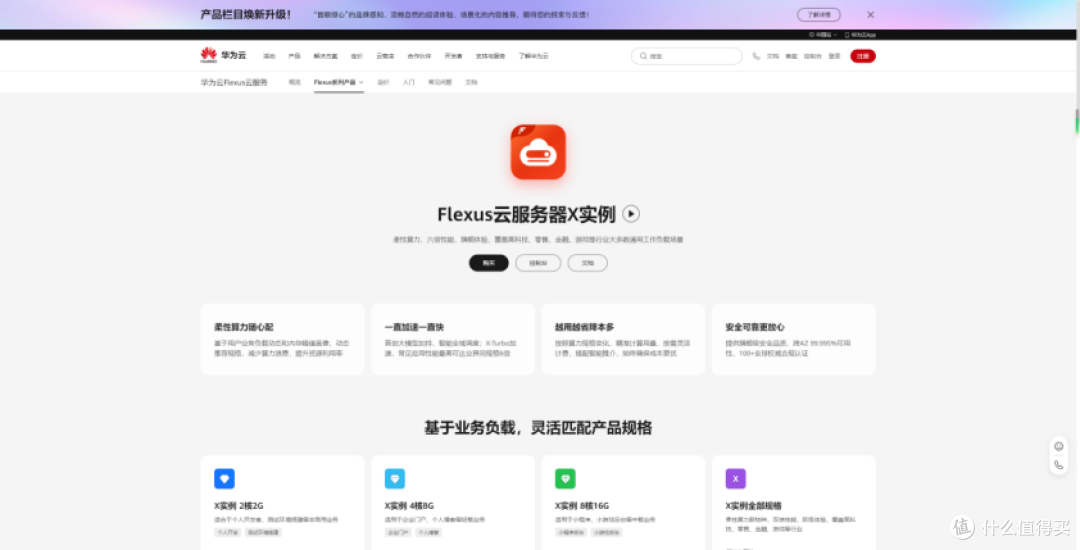Click the 了解详情 button in the banner

[x=819, y=14]
